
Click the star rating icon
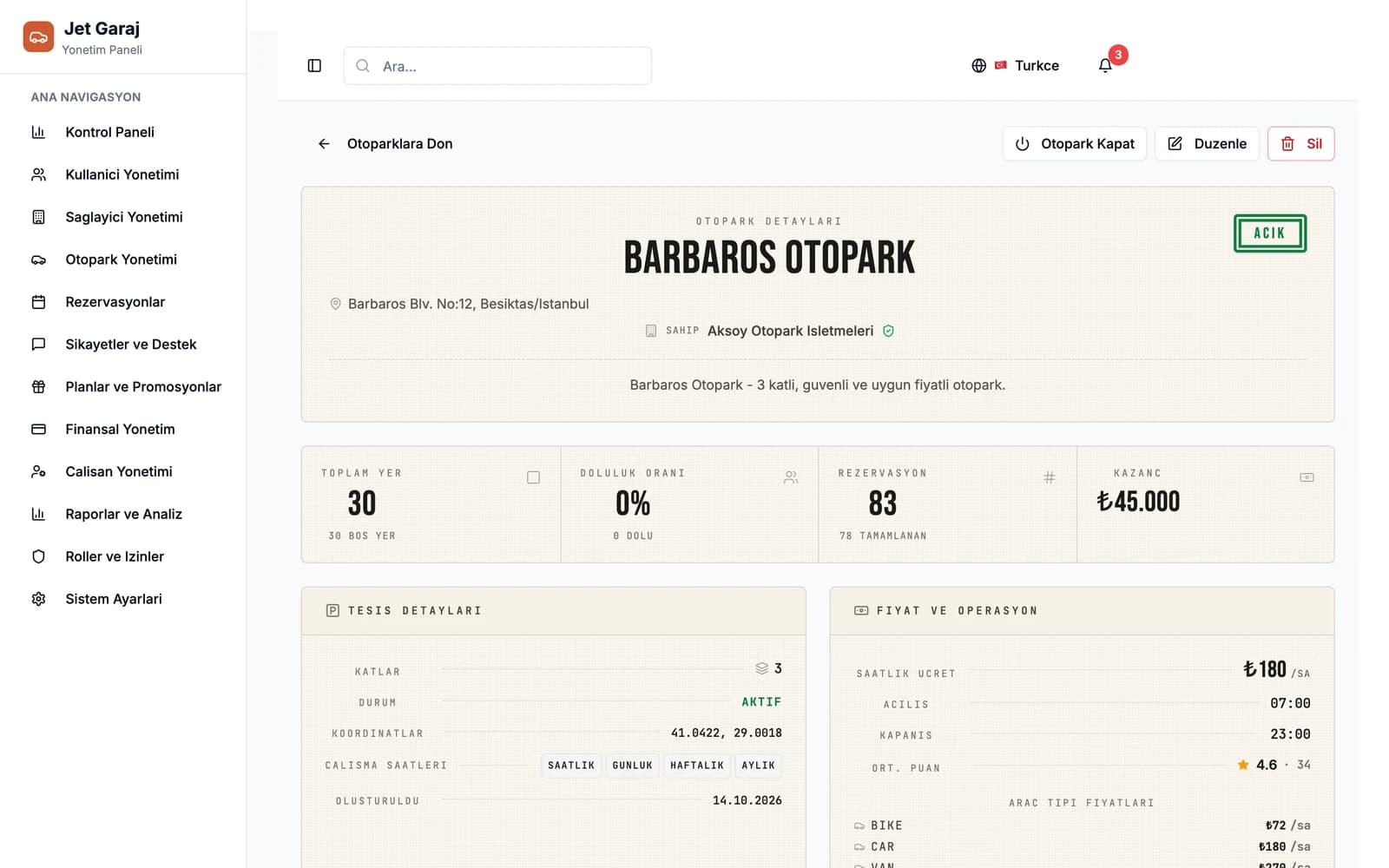click(1243, 765)
